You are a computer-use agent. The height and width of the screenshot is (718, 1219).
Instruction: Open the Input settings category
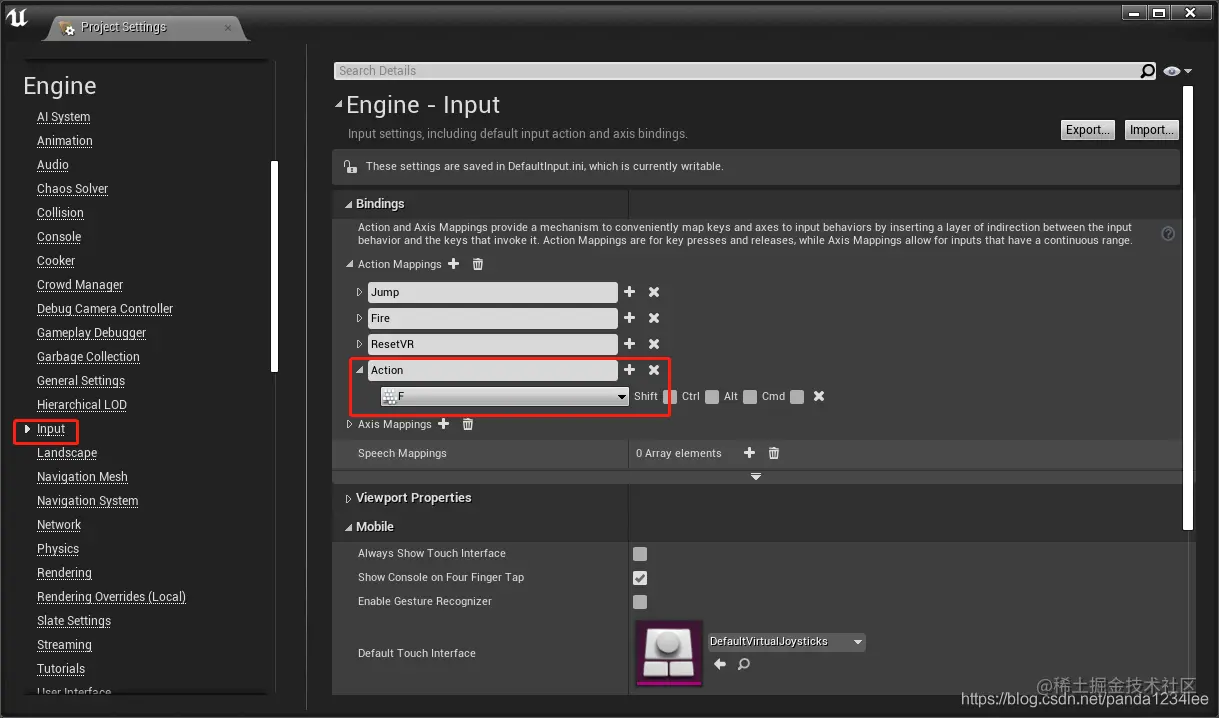51,429
